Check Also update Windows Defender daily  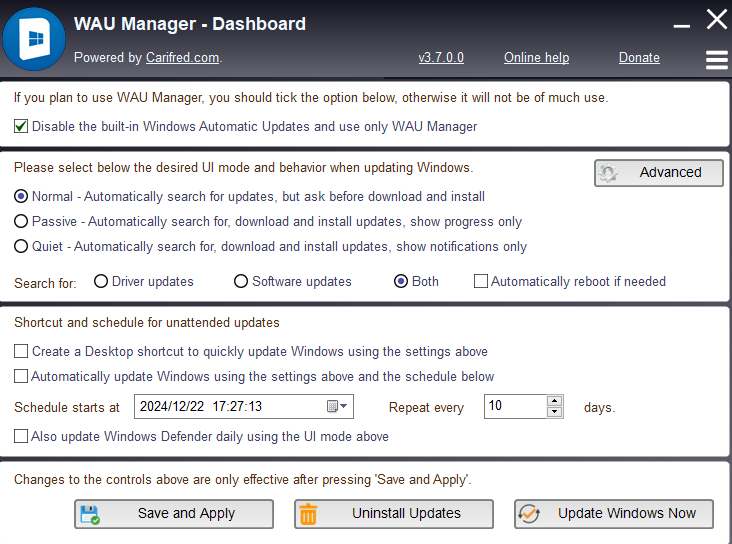(21, 436)
